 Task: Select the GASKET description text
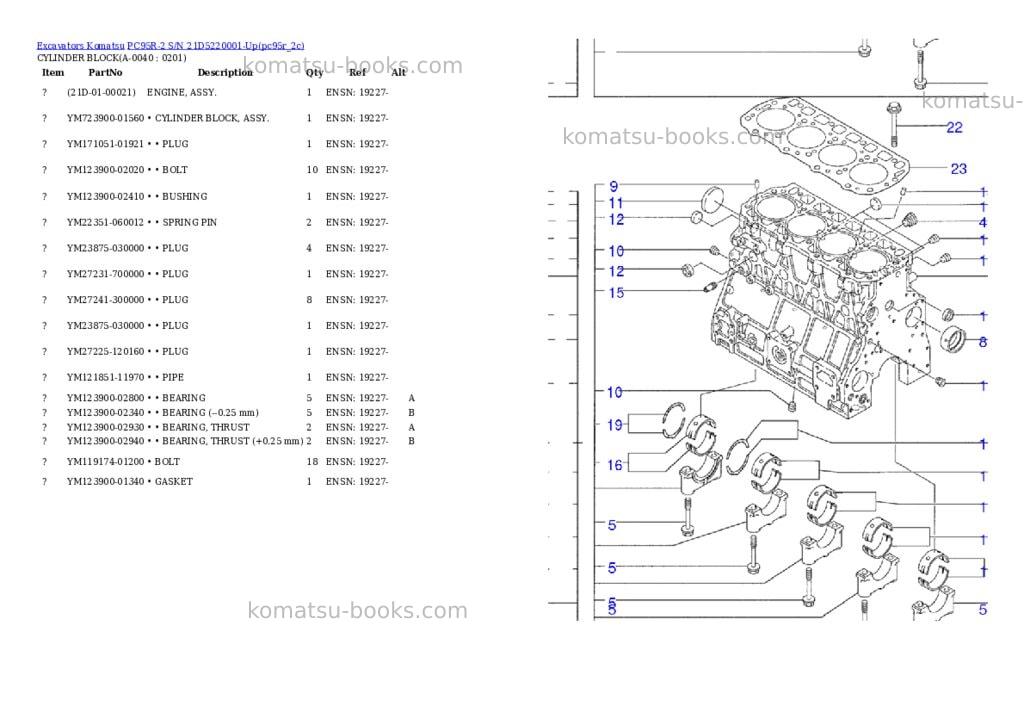(x=174, y=482)
